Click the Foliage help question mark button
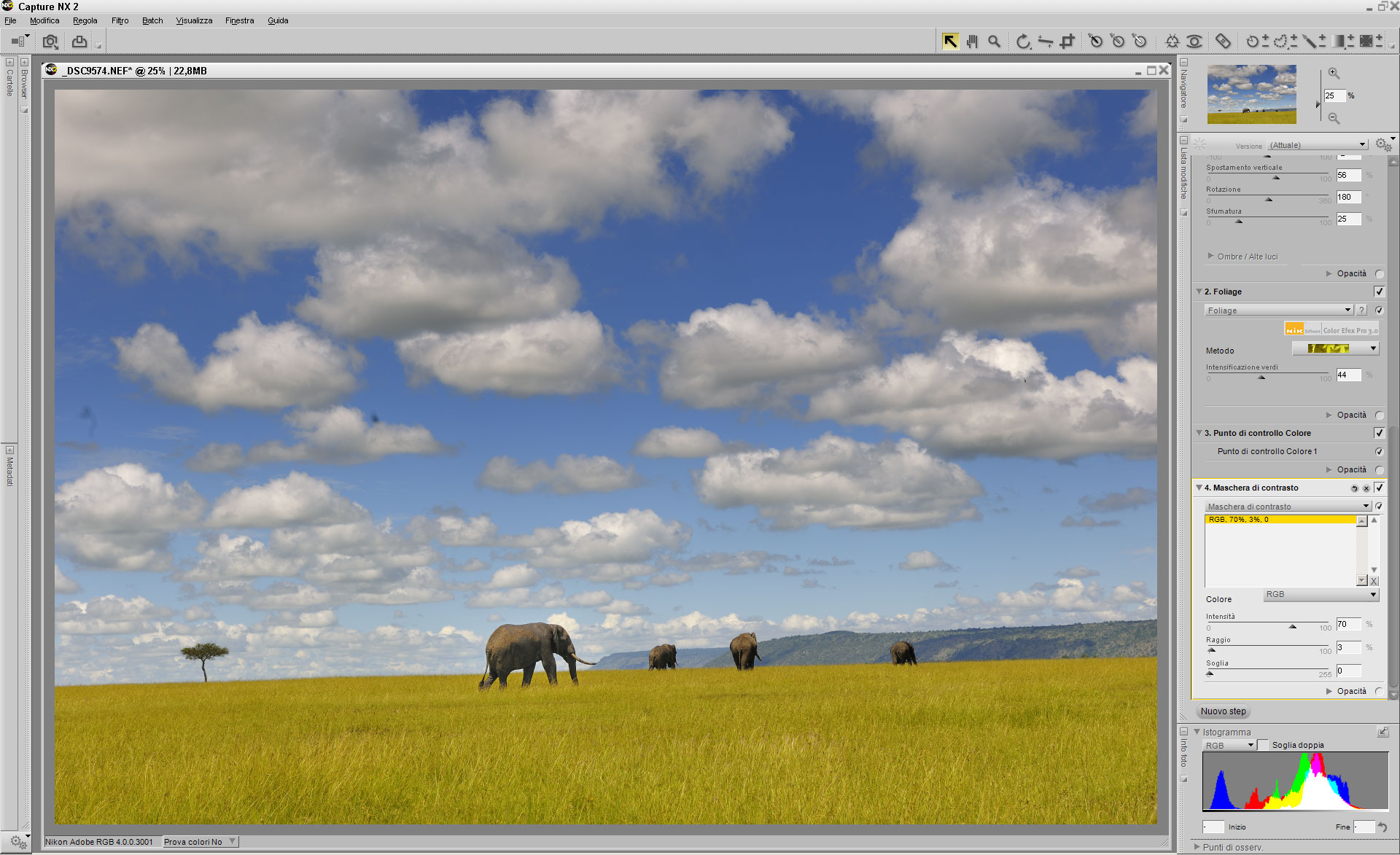 click(x=1361, y=311)
